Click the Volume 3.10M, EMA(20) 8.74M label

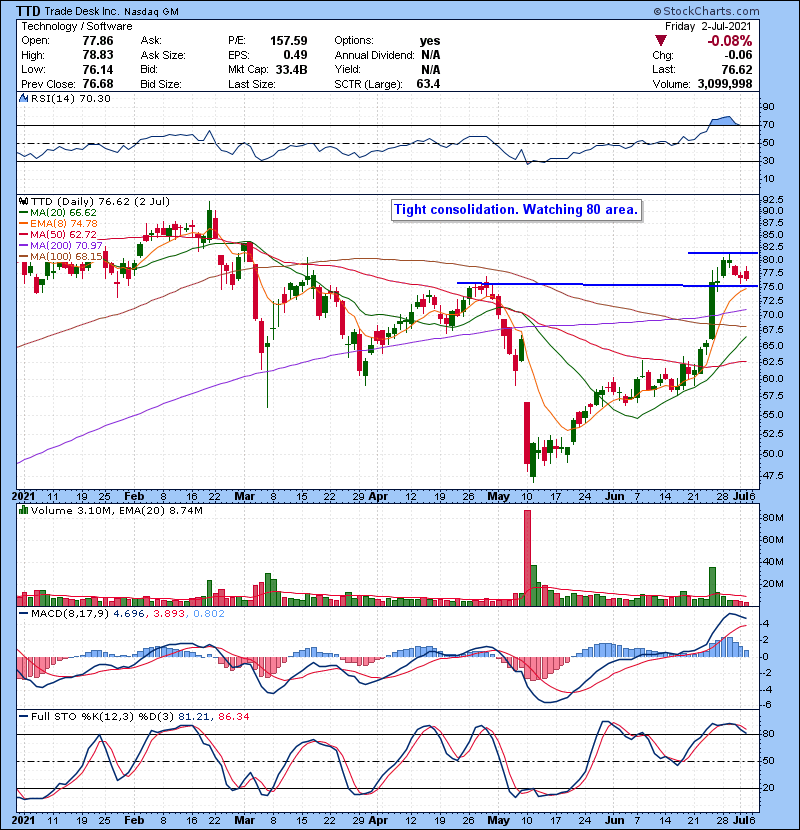pyautogui.click(x=116, y=510)
